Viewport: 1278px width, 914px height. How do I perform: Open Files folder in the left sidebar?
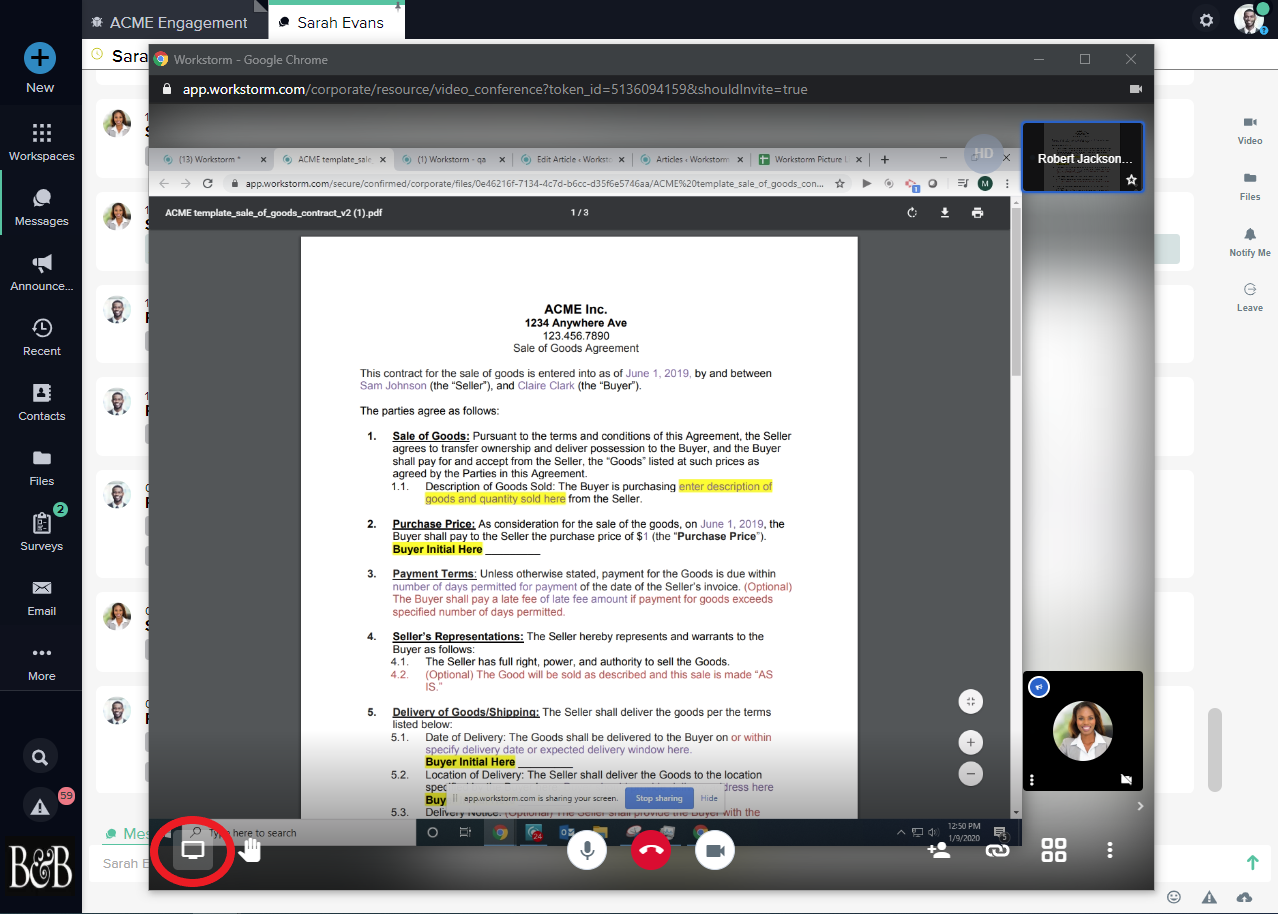pos(41,467)
